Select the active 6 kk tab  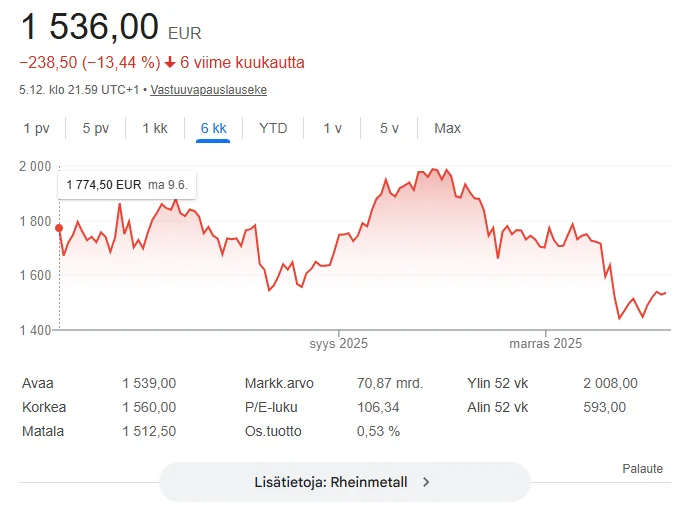tap(214, 128)
